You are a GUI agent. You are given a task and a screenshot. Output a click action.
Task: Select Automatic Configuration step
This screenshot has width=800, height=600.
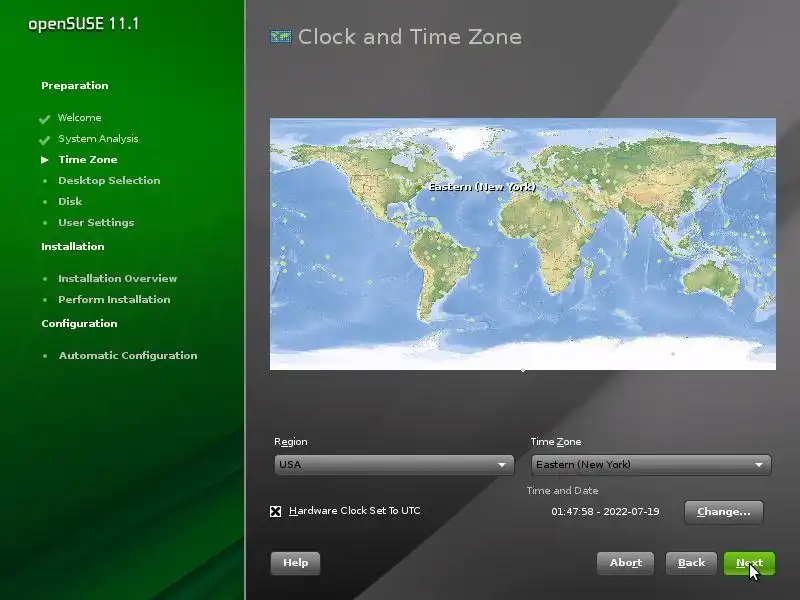tap(128, 356)
